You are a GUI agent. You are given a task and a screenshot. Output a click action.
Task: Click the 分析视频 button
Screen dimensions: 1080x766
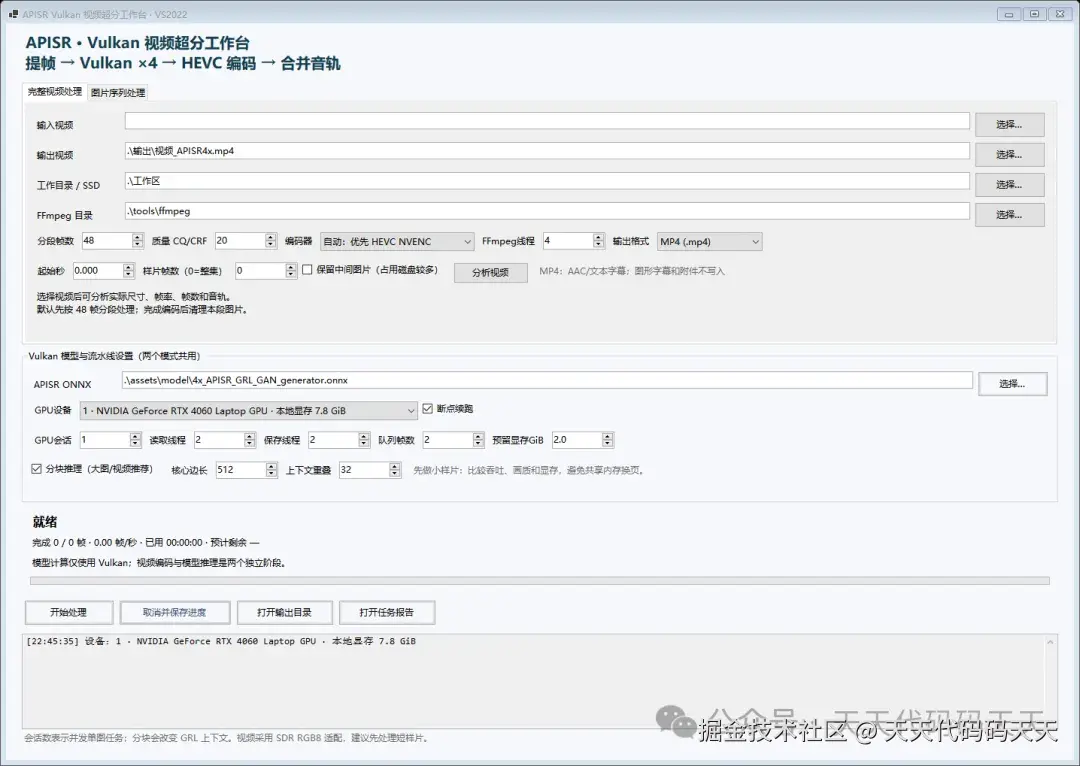490,273
